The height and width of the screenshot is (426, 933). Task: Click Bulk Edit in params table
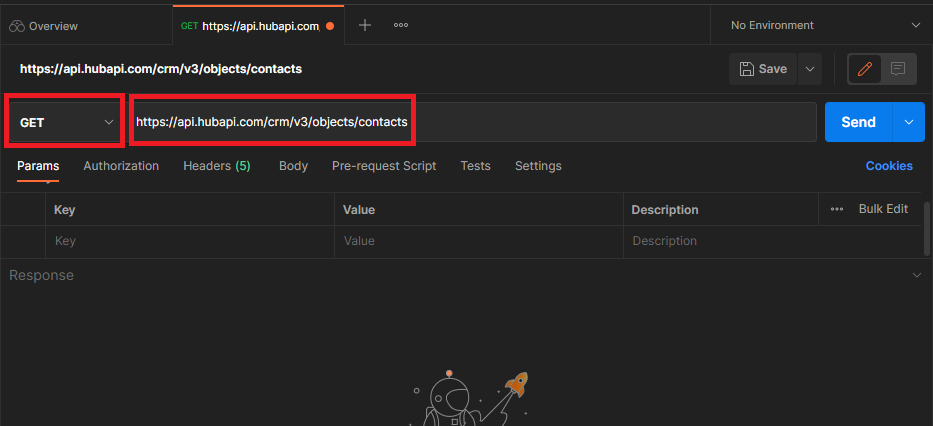click(x=883, y=209)
